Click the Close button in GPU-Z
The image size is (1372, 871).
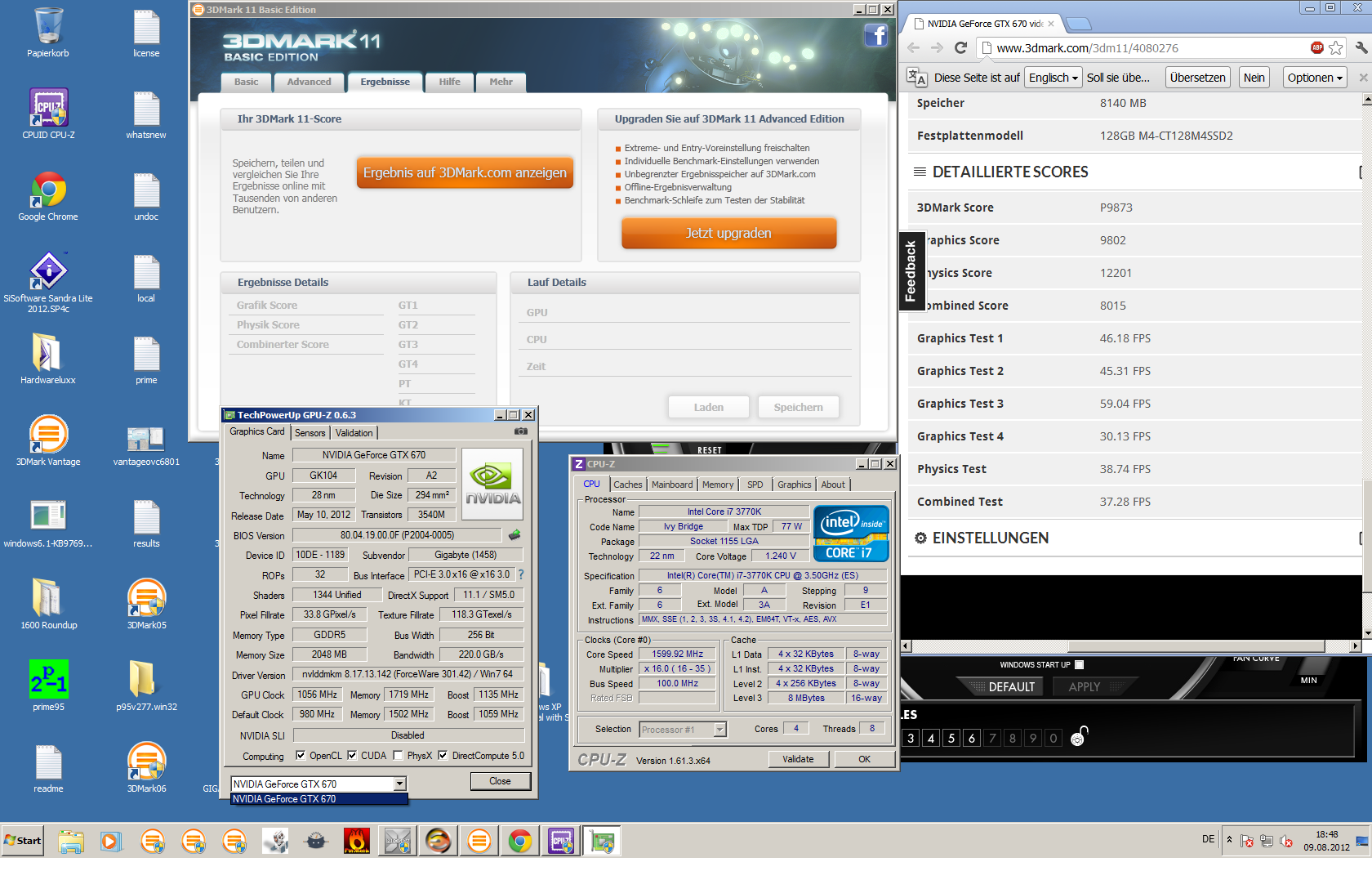coord(500,781)
